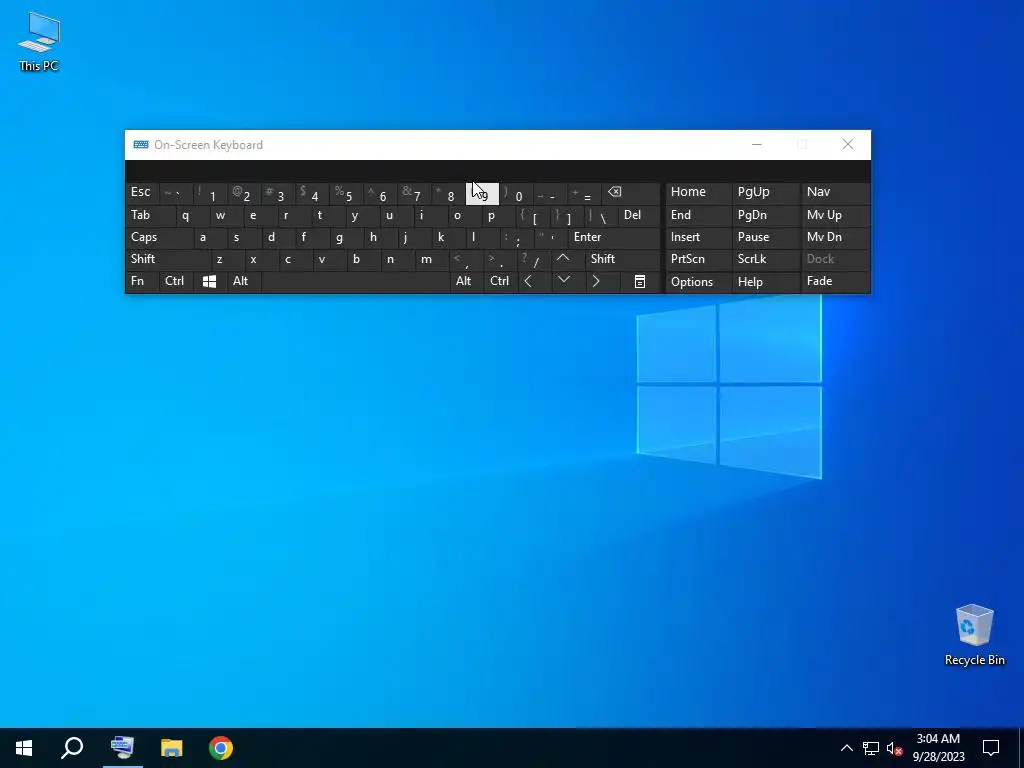Click the End key
The width and height of the screenshot is (1024, 768).
698,215
